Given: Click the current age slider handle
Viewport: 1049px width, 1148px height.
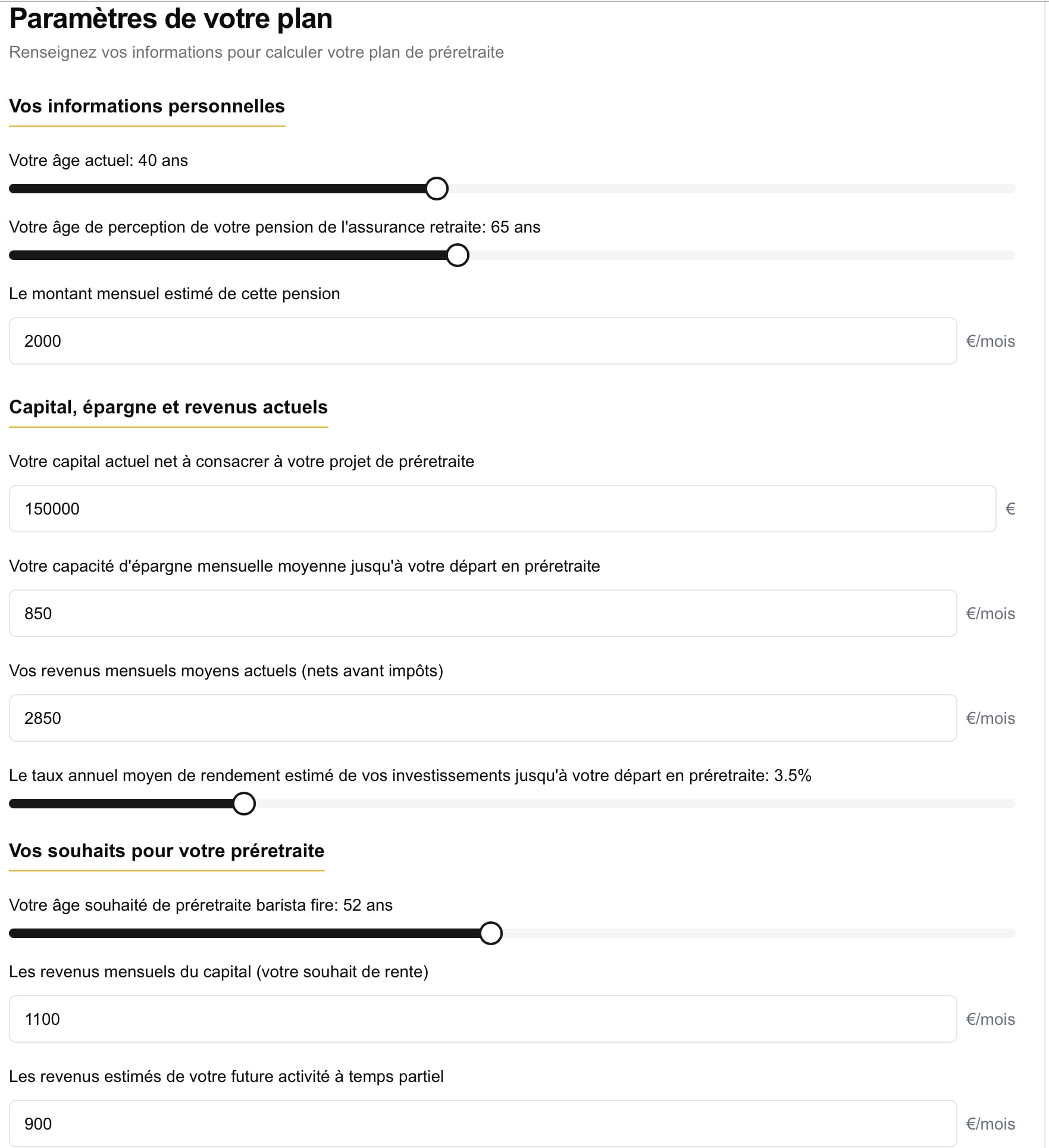Looking at the screenshot, I should (437, 189).
